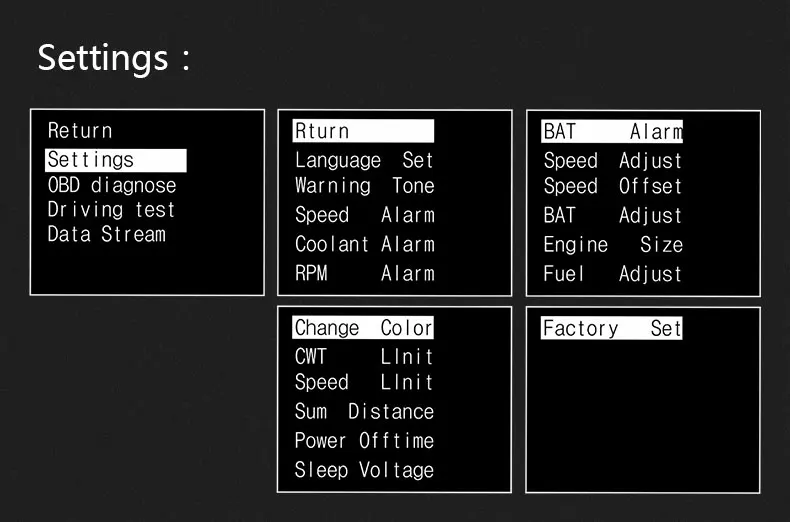Open Language Set option
Viewport: 790px width, 522px height.
364,161
